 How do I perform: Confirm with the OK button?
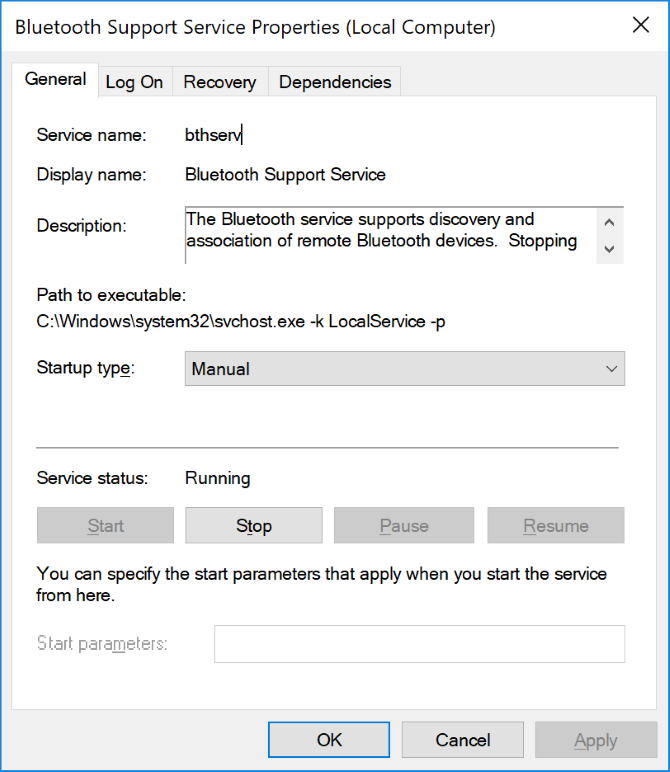point(329,740)
